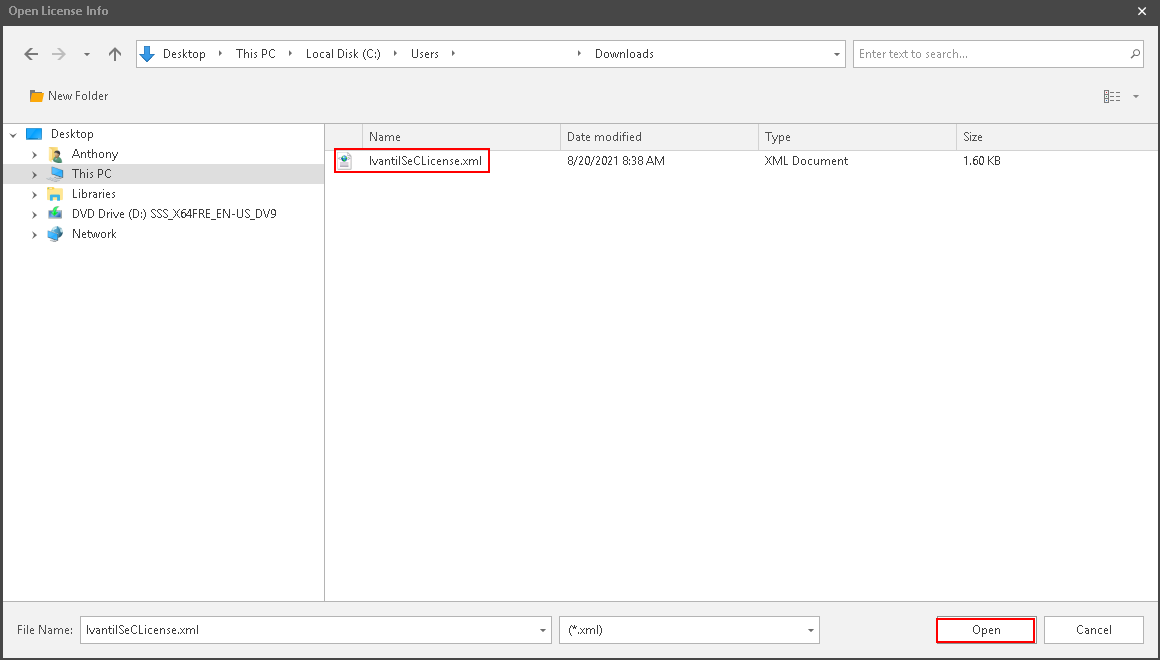Viewport: 1160px width, 660px height.
Task: Click the New Folder icon
Action: pyautogui.click(x=35, y=95)
